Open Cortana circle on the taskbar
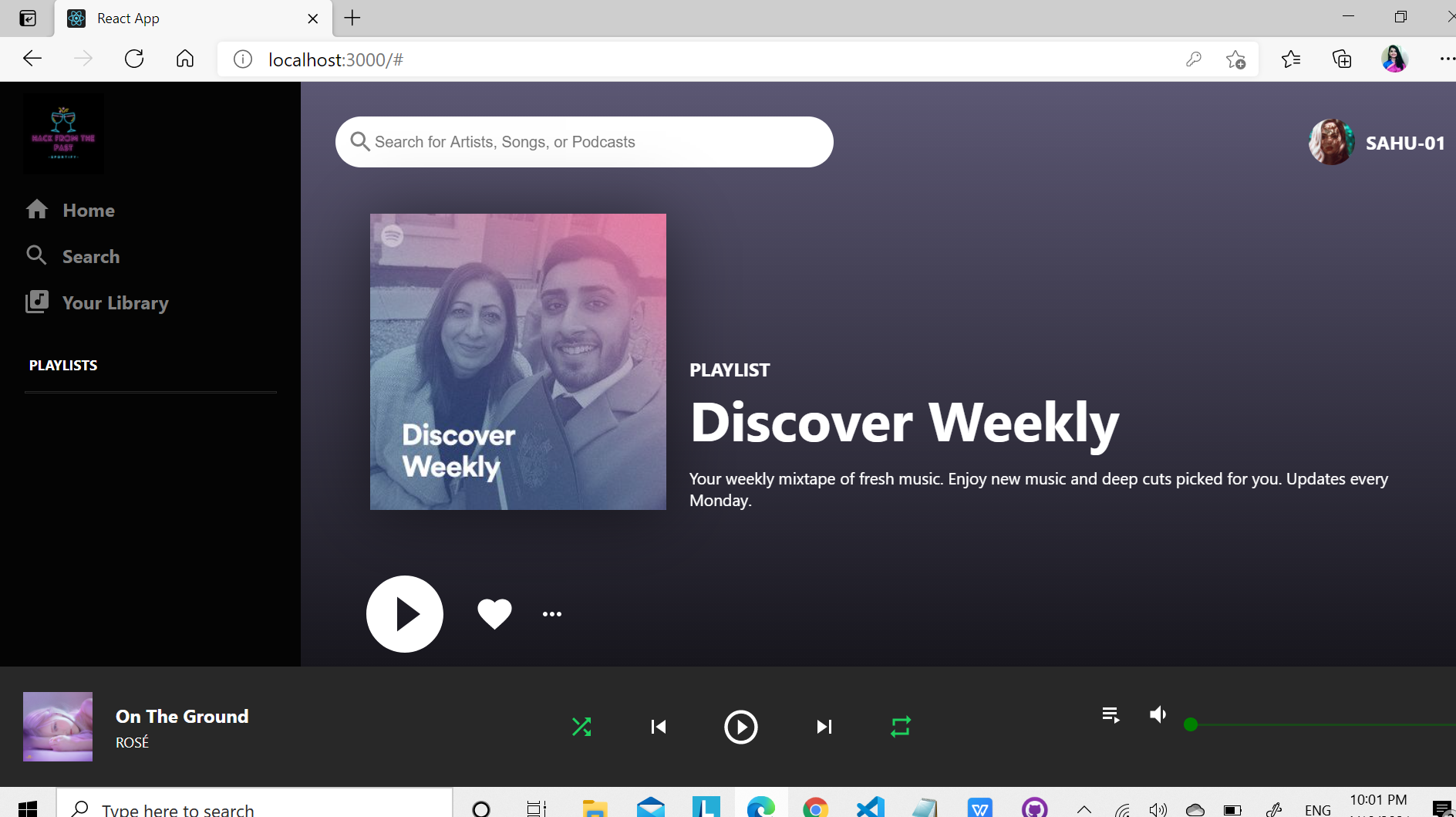The width and height of the screenshot is (1456, 817). coord(481,808)
